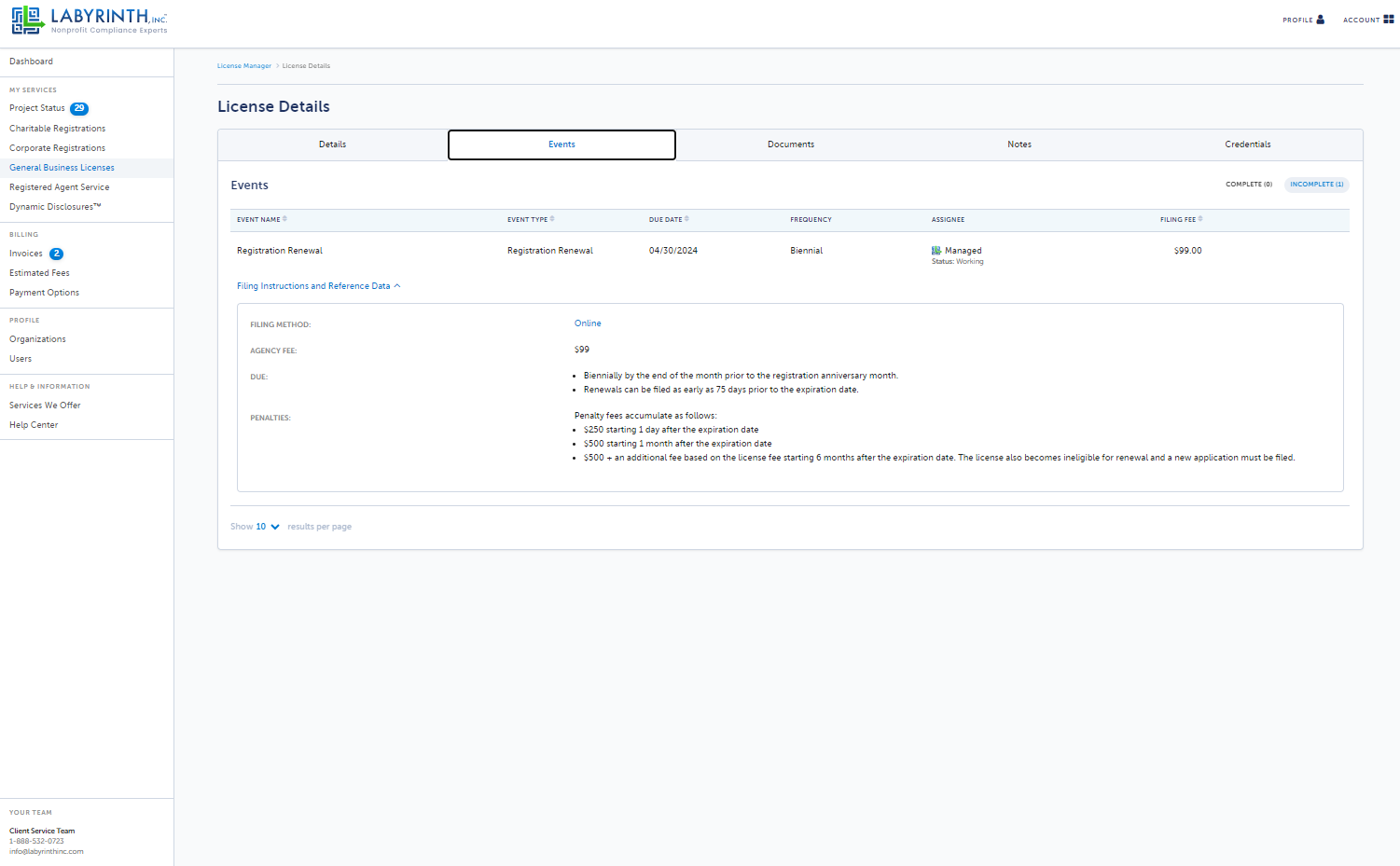Click the ACCOUNT header label
Viewport: 1400px width, 866px height.
point(1361,20)
